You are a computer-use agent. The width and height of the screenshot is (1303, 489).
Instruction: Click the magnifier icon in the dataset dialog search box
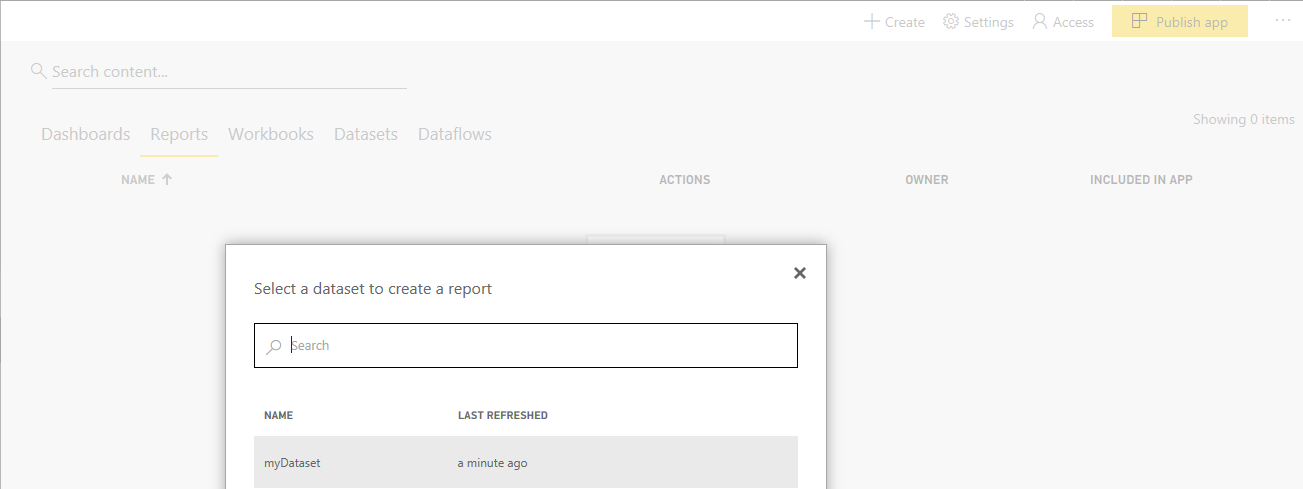pos(274,346)
